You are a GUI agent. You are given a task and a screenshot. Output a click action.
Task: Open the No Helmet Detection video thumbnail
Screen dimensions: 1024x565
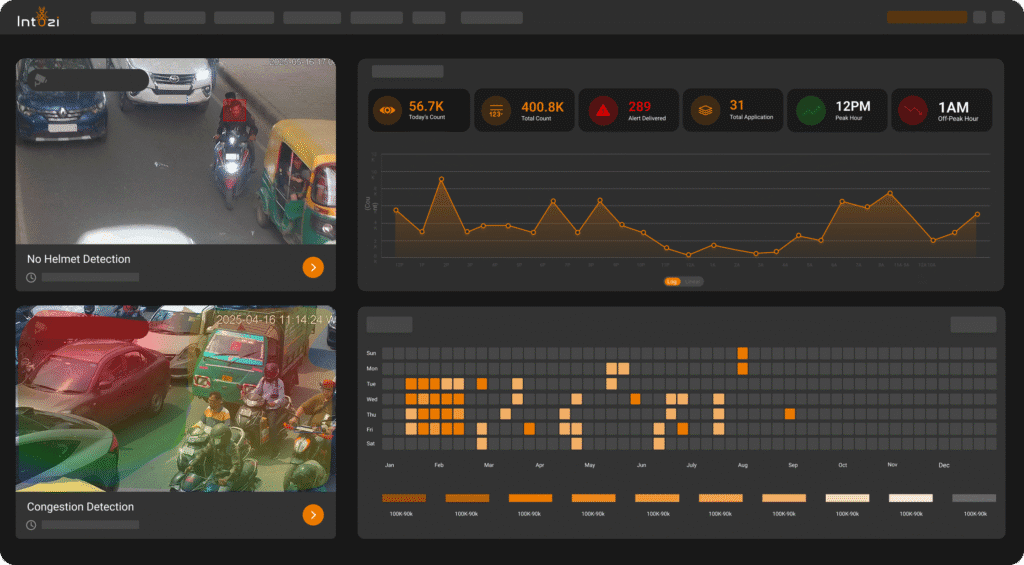(176, 152)
